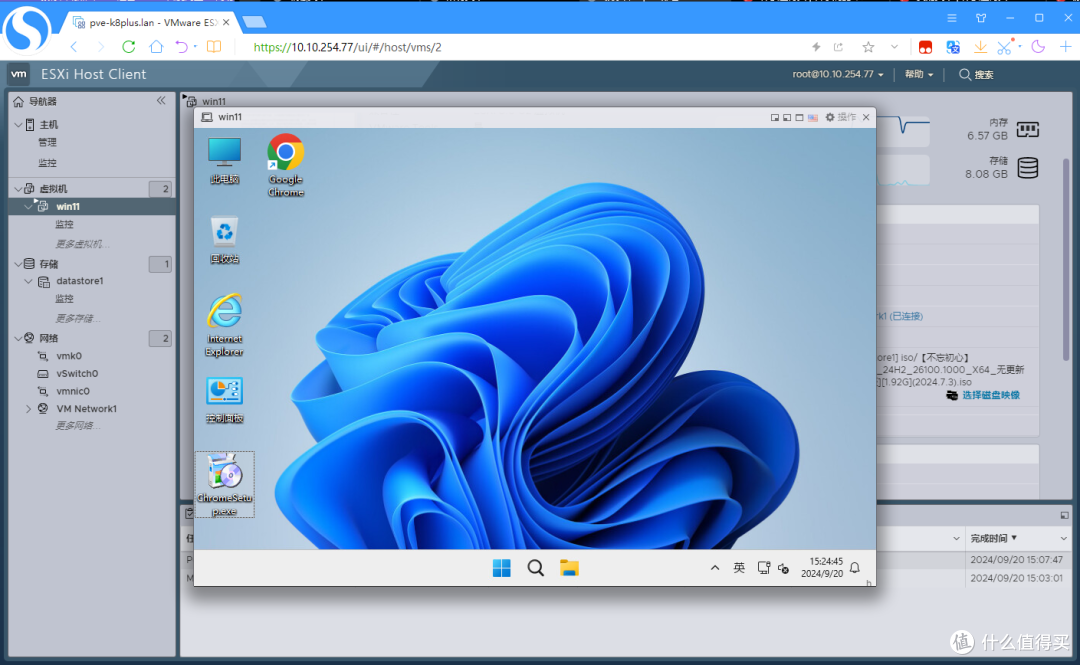Select ChromeSetup.exe on the desktop
The width and height of the screenshot is (1080, 665).
225,484
